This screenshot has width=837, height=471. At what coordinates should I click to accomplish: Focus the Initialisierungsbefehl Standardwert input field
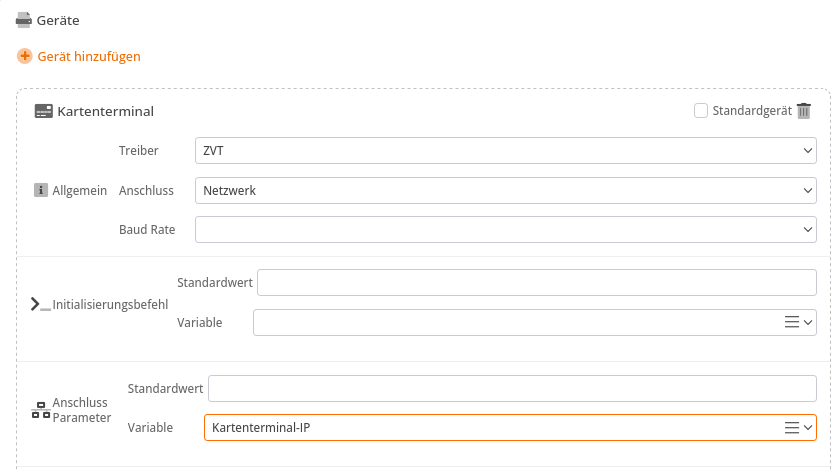tap(536, 282)
